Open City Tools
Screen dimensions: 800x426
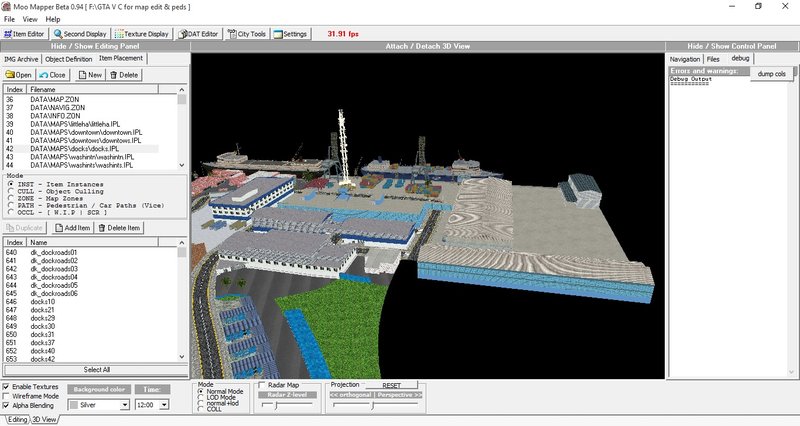[x=247, y=34]
